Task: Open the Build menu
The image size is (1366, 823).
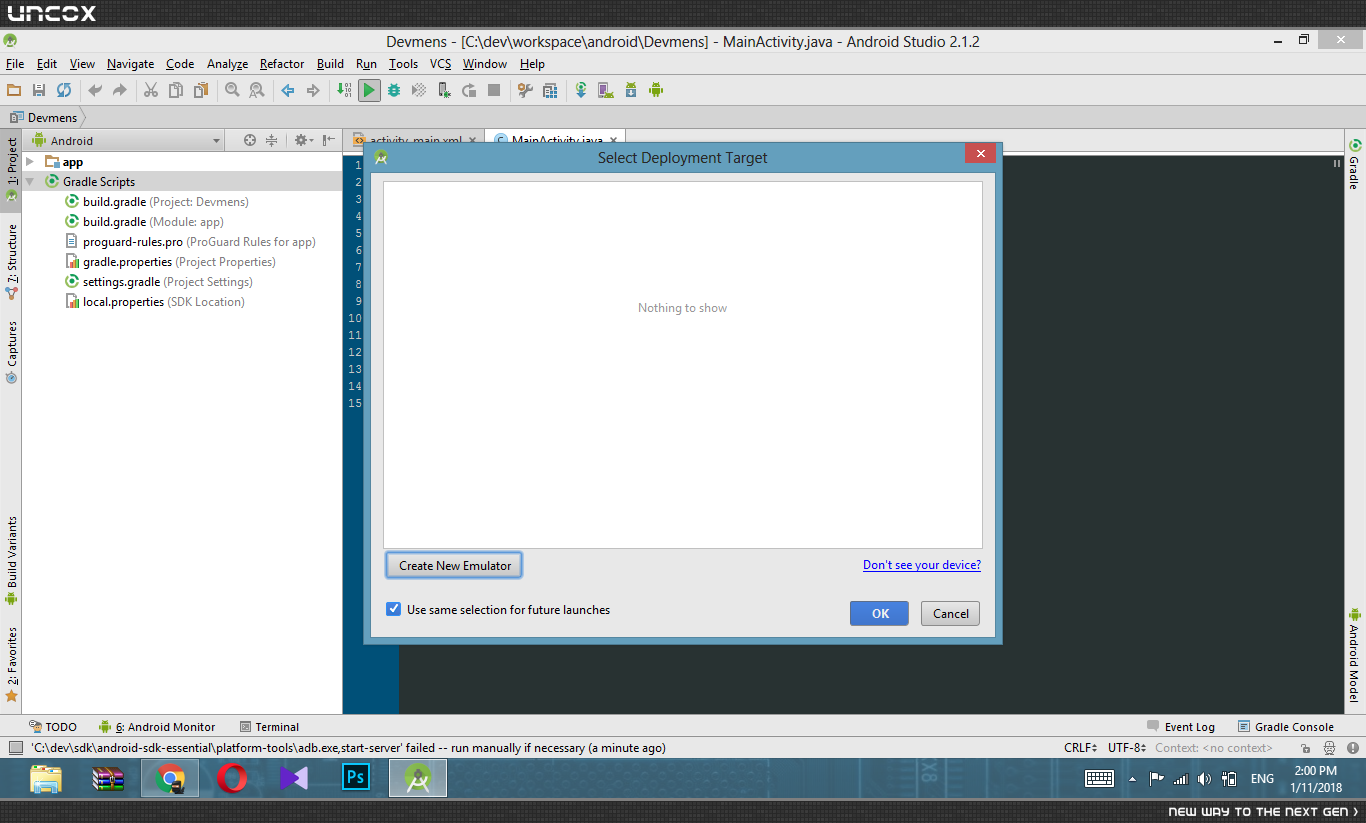Action: click(x=330, y=64)
